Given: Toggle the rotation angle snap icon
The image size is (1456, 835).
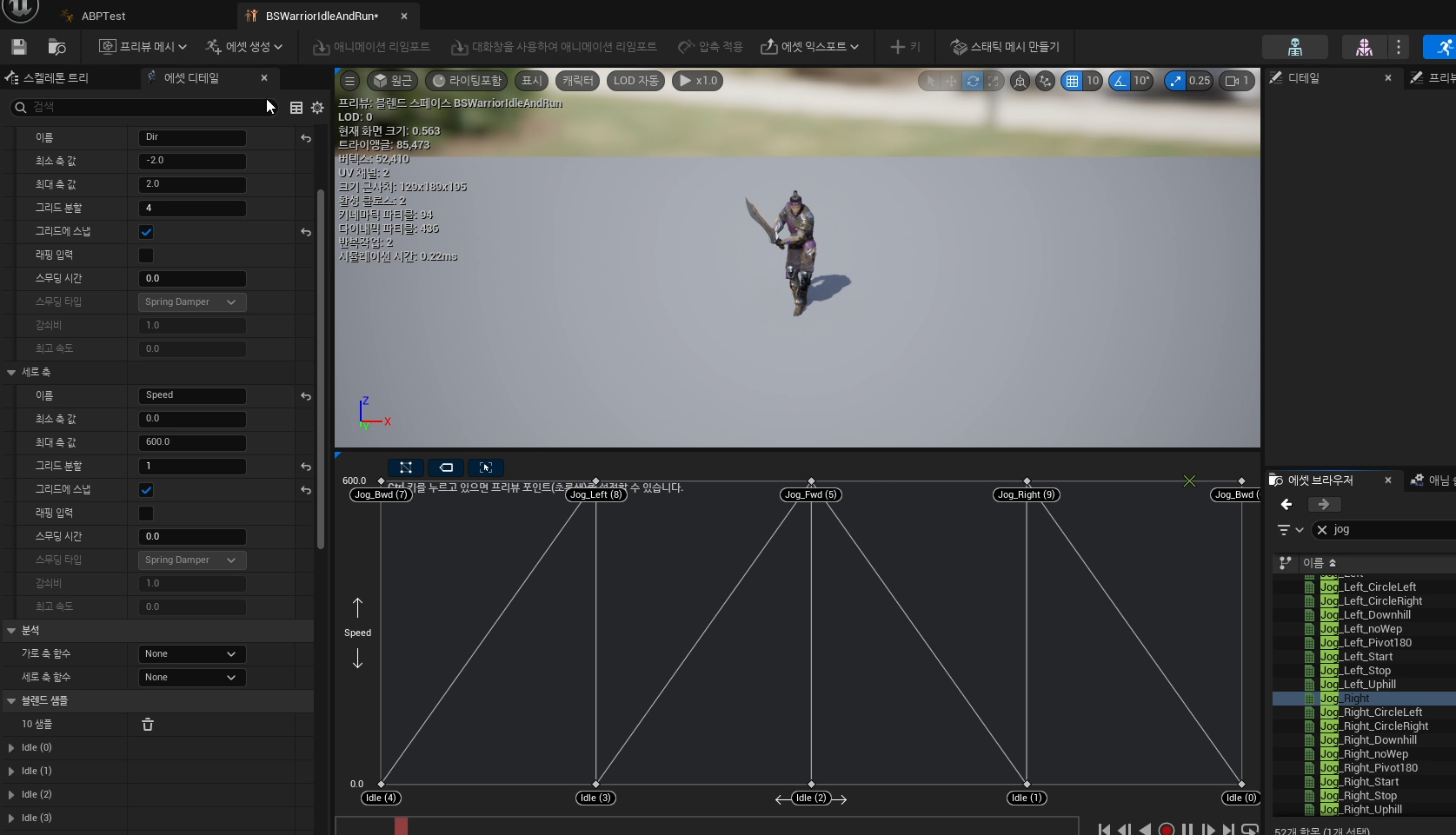Looking at the screenshot, I should click(x=1120, y=81).
